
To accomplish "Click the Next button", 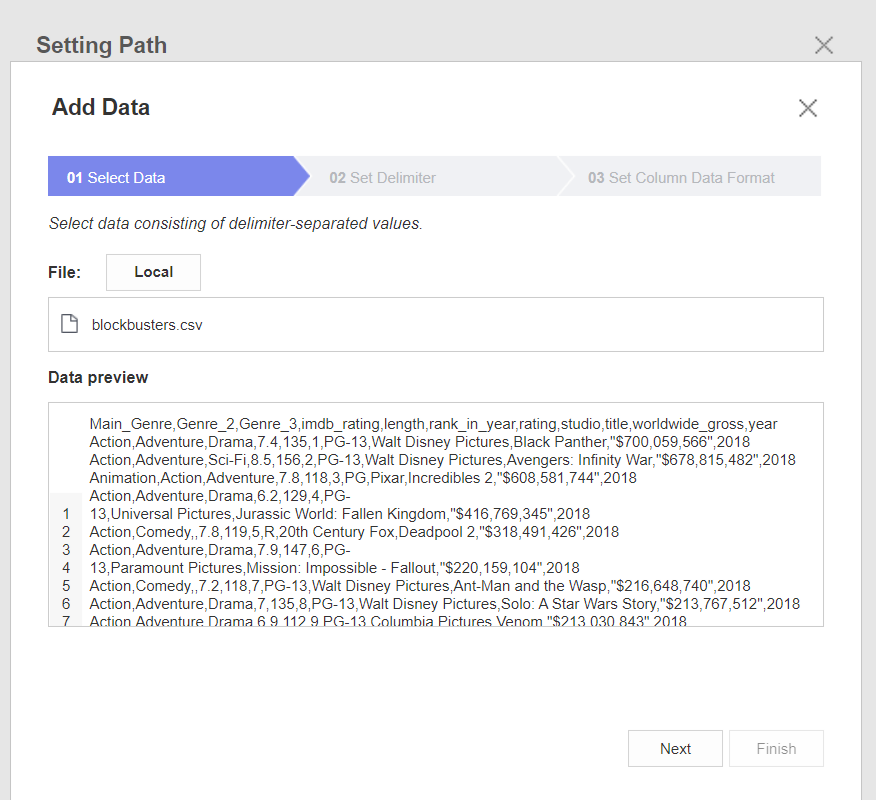I will [x=675, y=748].
